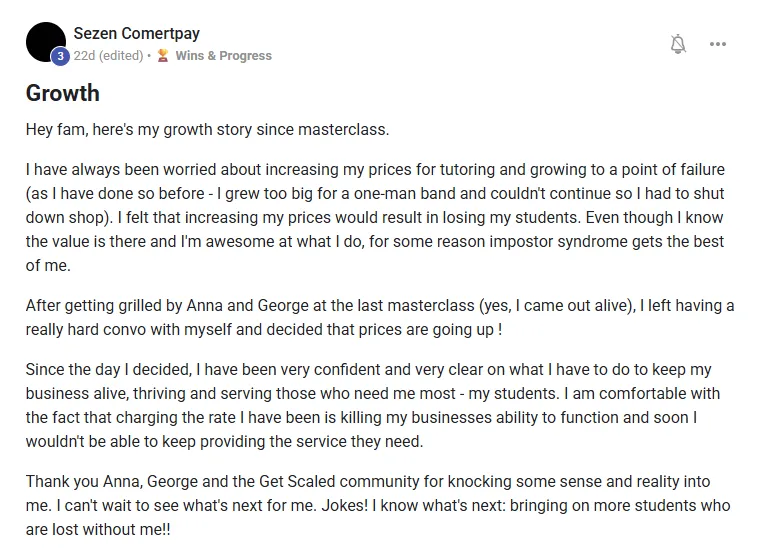
Task: Open the three-dot post options menu
Action: [718, 44]
